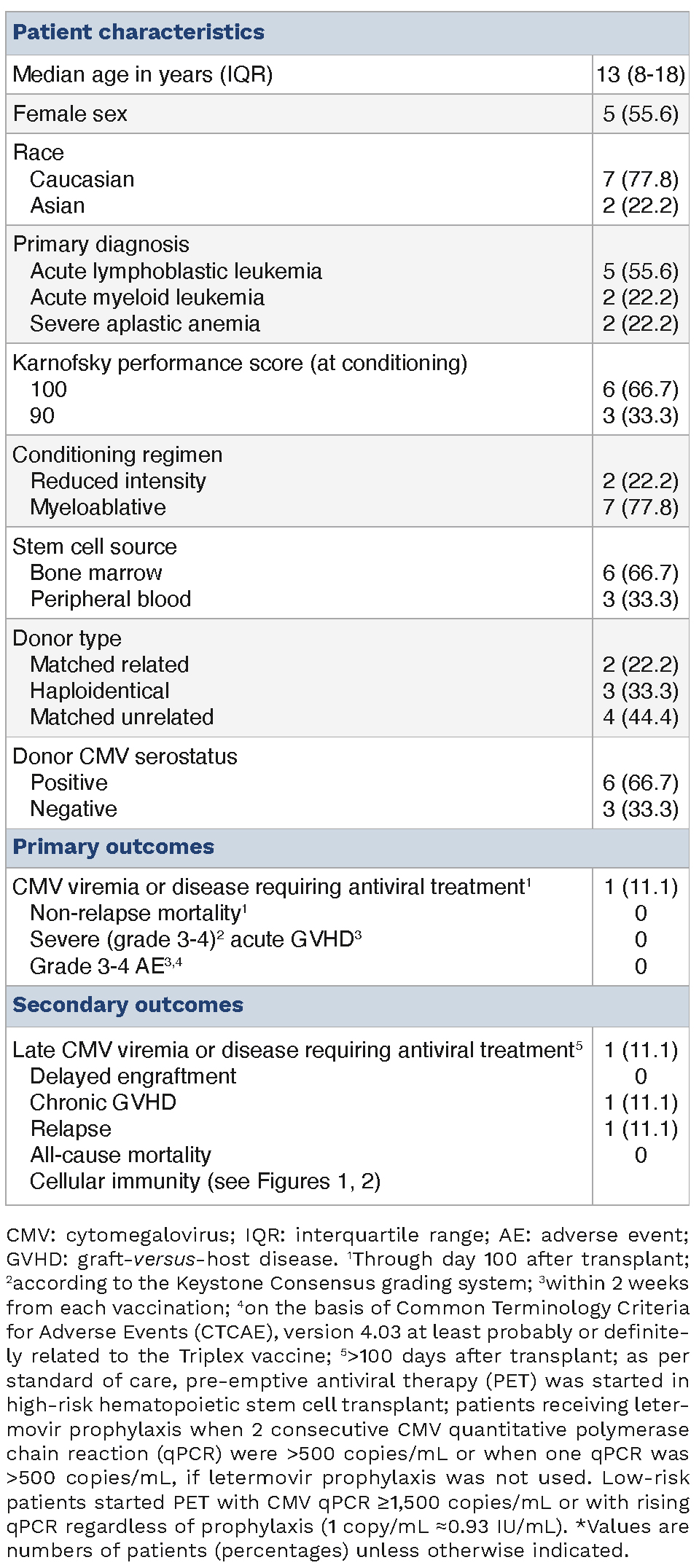
Task: Select the "Female sex" row label
Action: [70, 114]
